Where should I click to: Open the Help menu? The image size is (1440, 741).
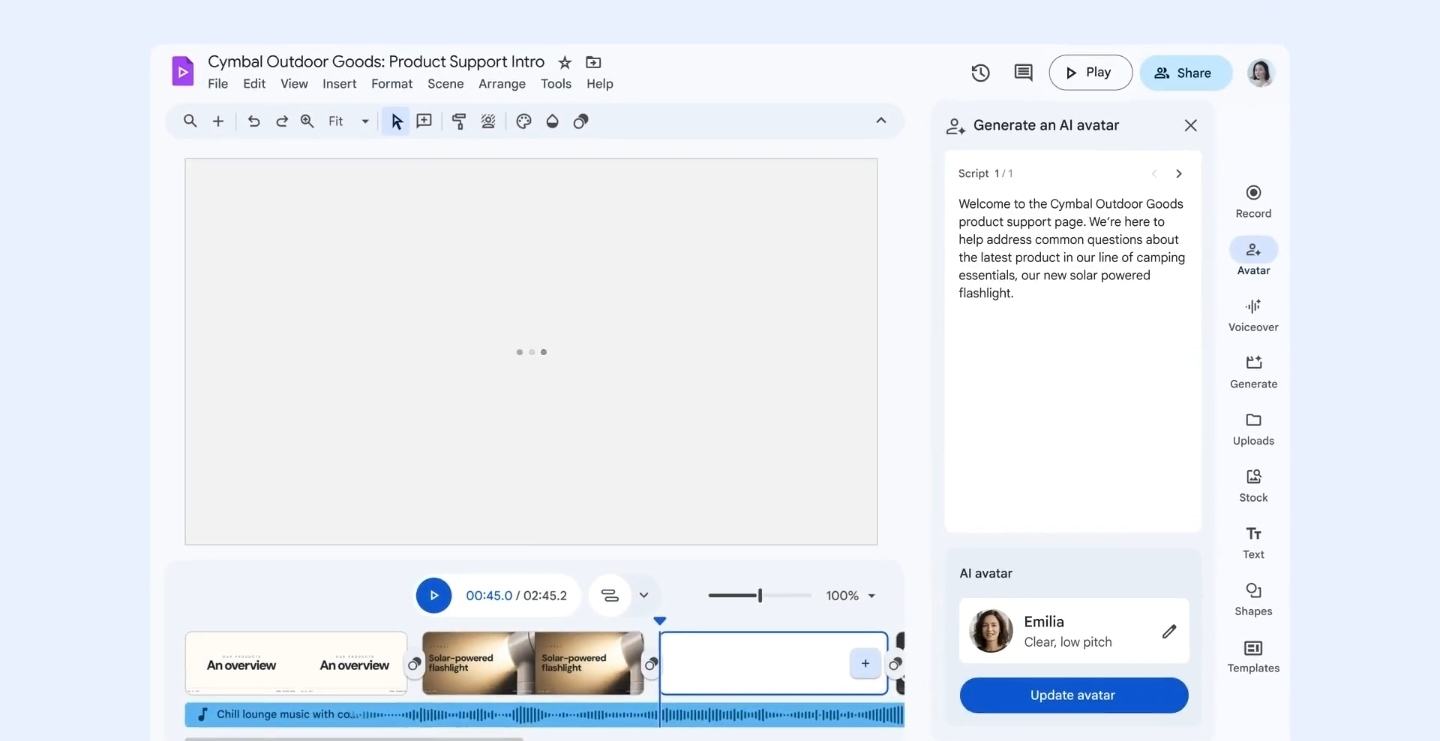600,84
